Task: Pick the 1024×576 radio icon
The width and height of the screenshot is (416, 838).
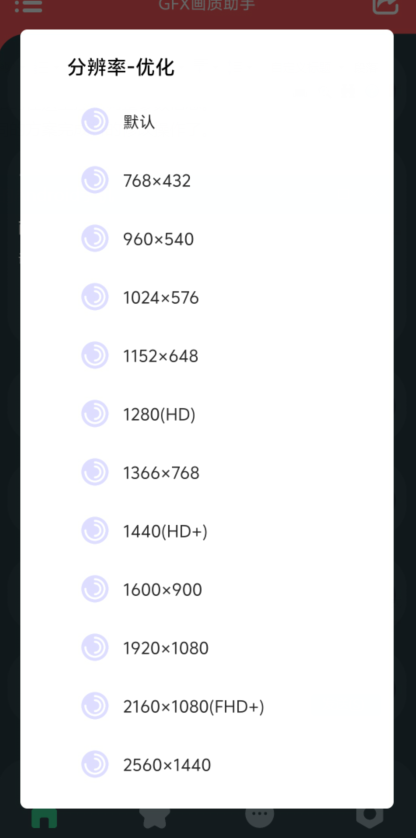Action: point(95,297)
